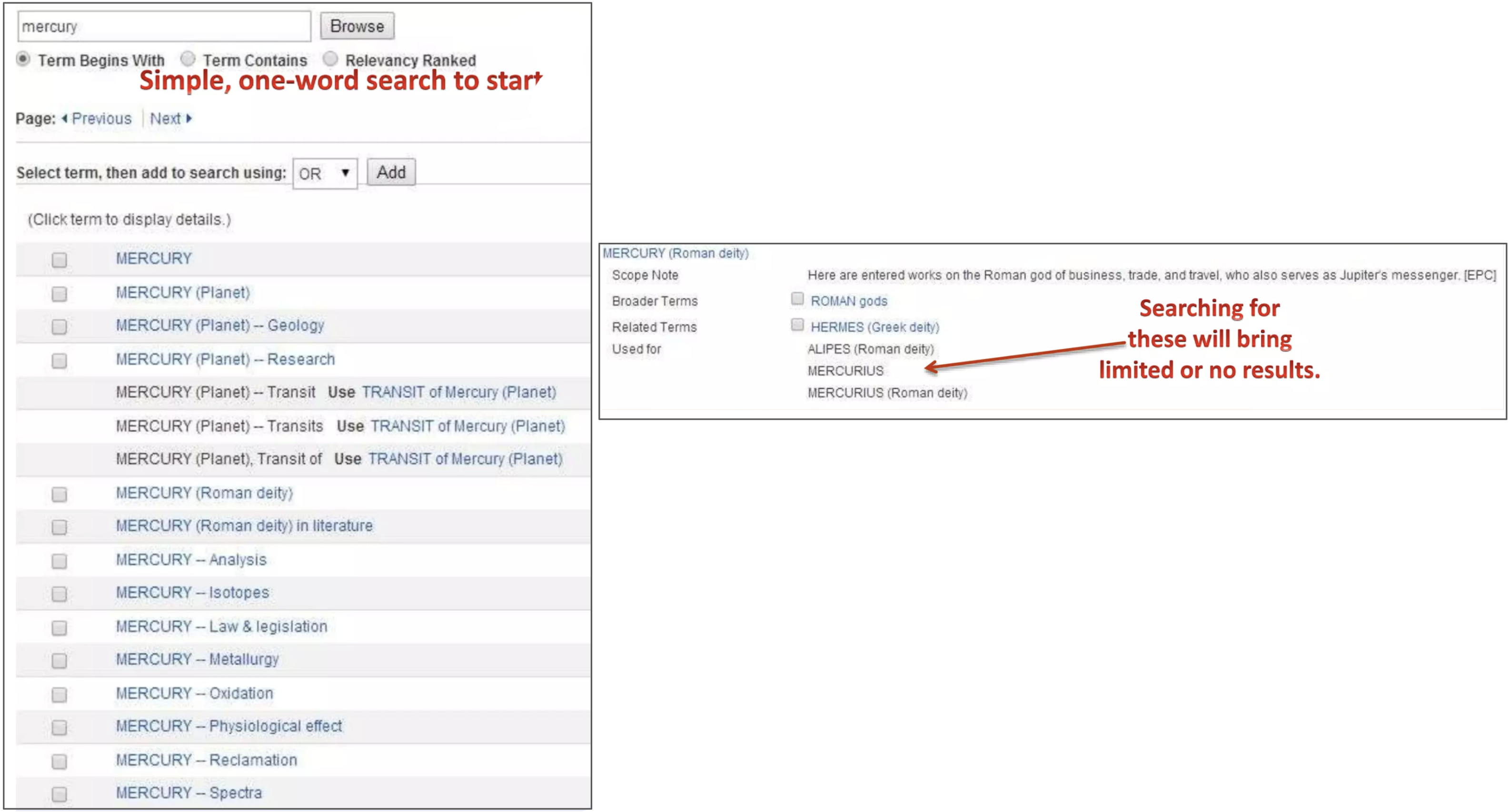The width and height of the screenshot is (1510, 812).
Task: Check the MERCURY -- Isotopes checkbox
Action: (59, 594)
